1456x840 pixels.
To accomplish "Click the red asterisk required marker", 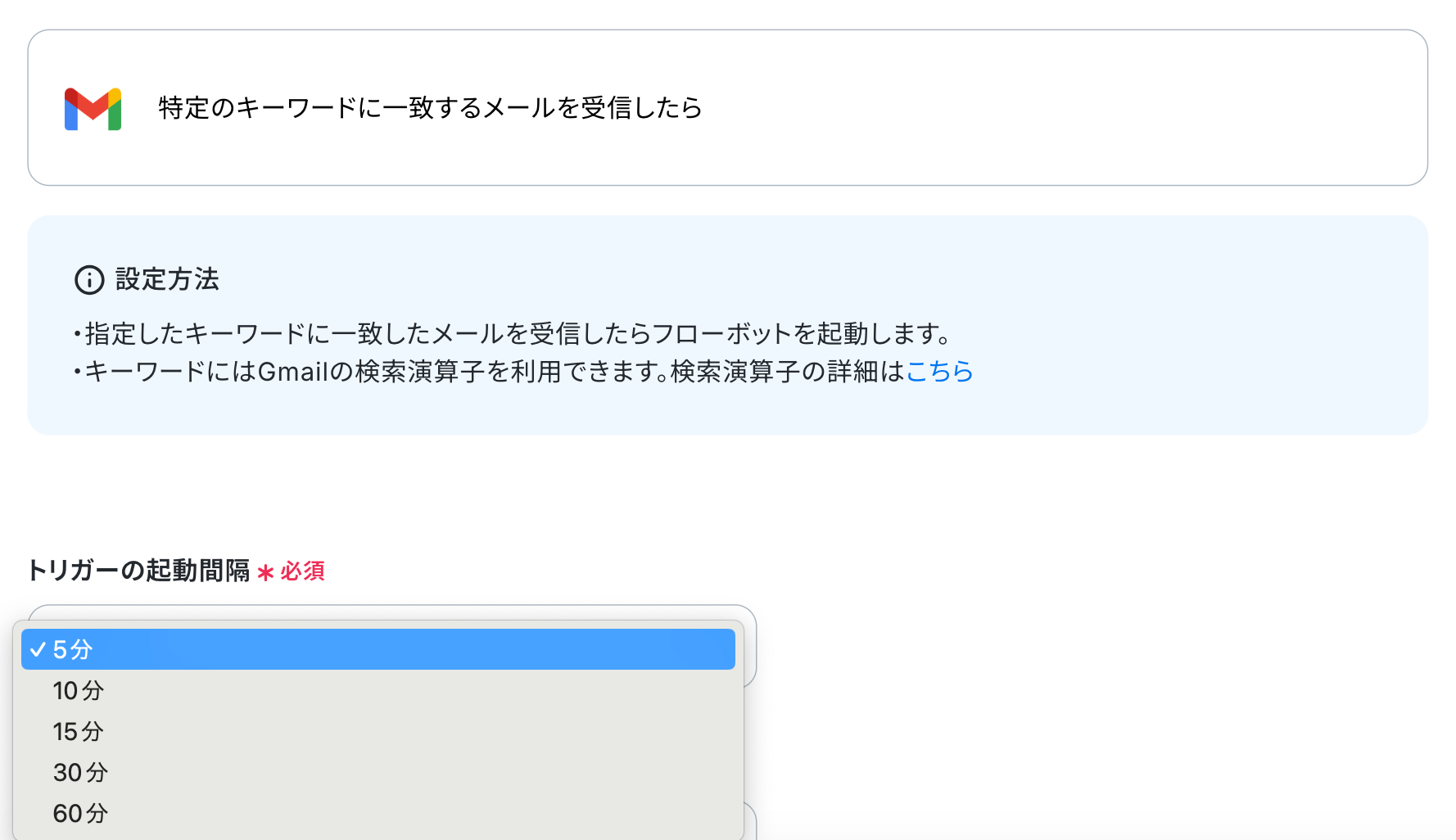I will 265,572.
